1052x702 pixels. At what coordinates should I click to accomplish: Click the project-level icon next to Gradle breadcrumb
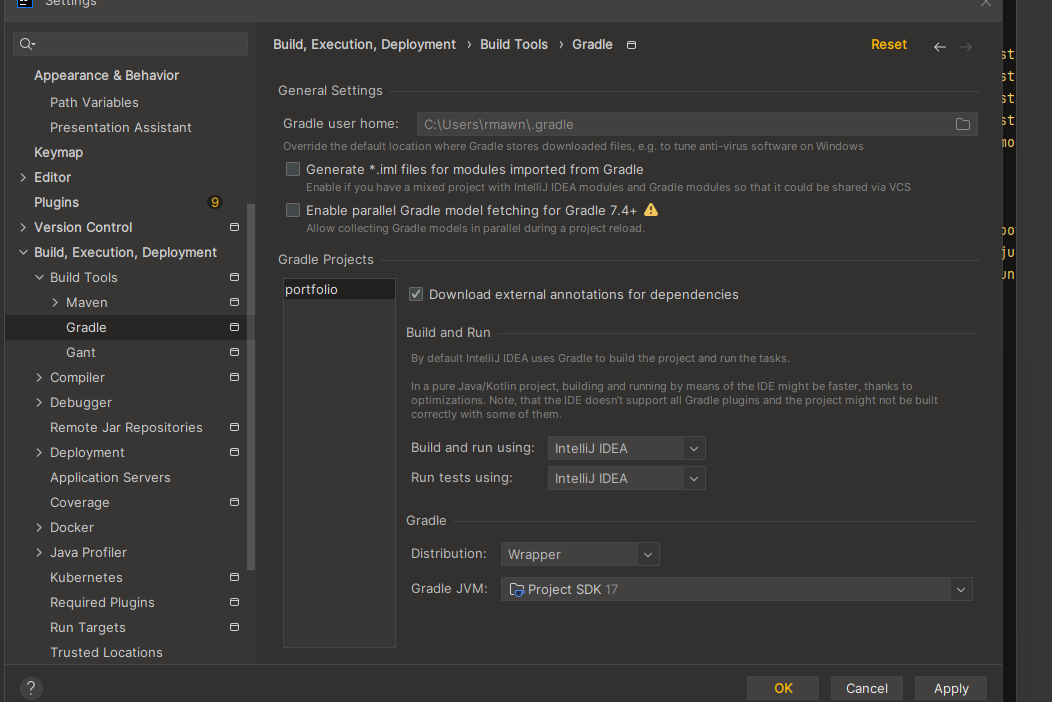click(x=631, y=45)
